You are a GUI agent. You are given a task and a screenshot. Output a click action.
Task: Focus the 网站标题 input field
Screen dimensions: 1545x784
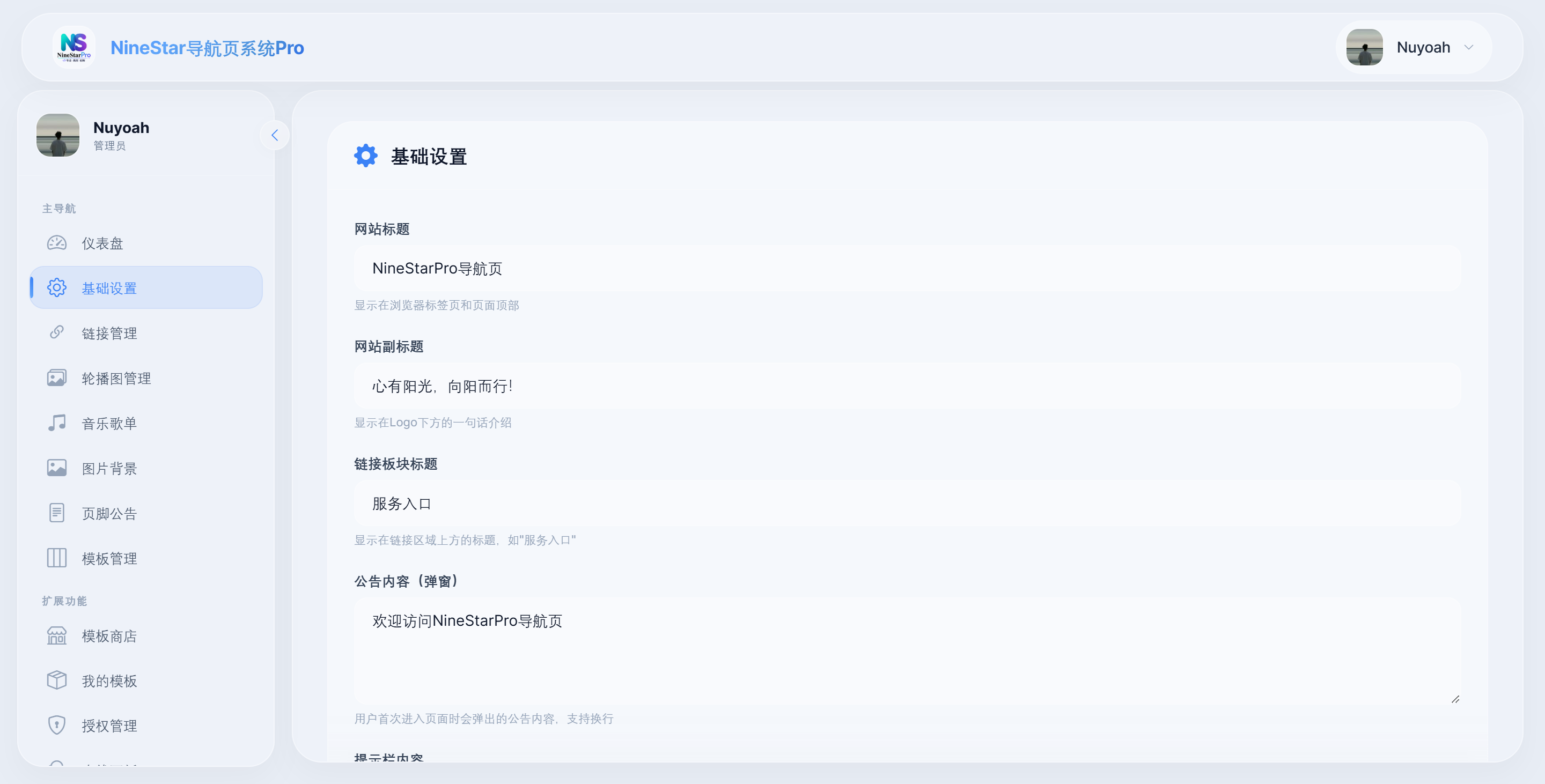click(x=908, y=268)
